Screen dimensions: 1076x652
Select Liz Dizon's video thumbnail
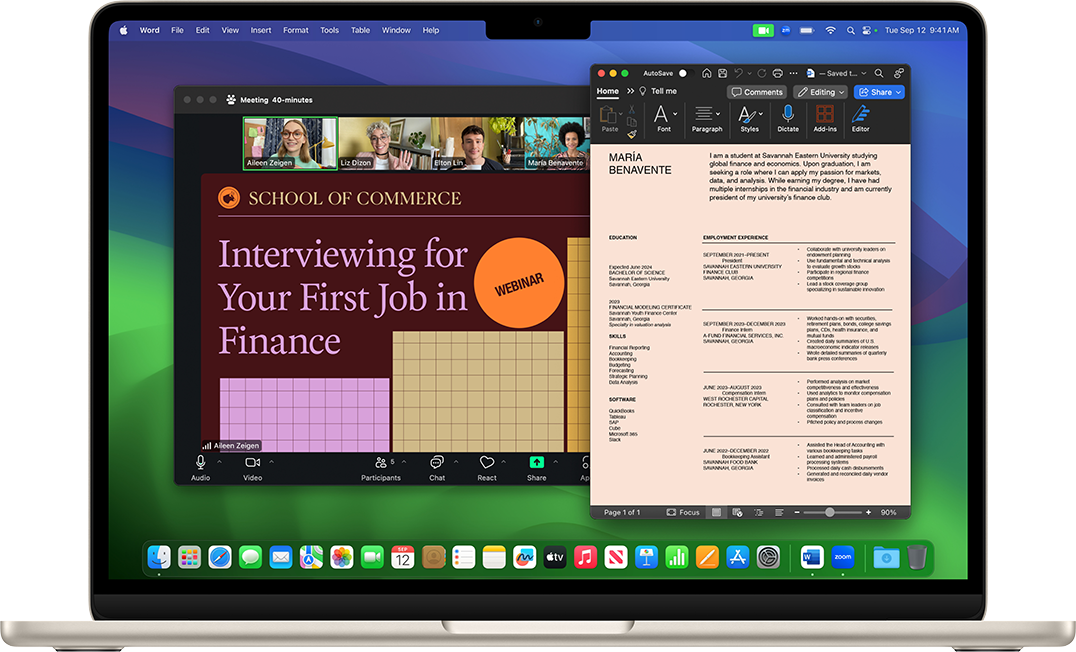coord(385,143)
